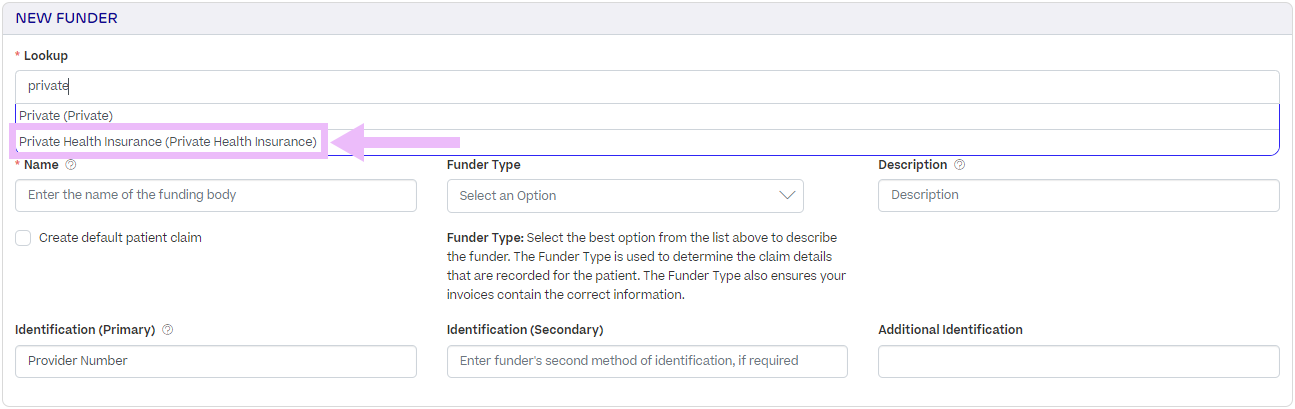Click the 'Identification (Secondary)' label
Screen dimensions: 1295x409
[x=525, y=330]
